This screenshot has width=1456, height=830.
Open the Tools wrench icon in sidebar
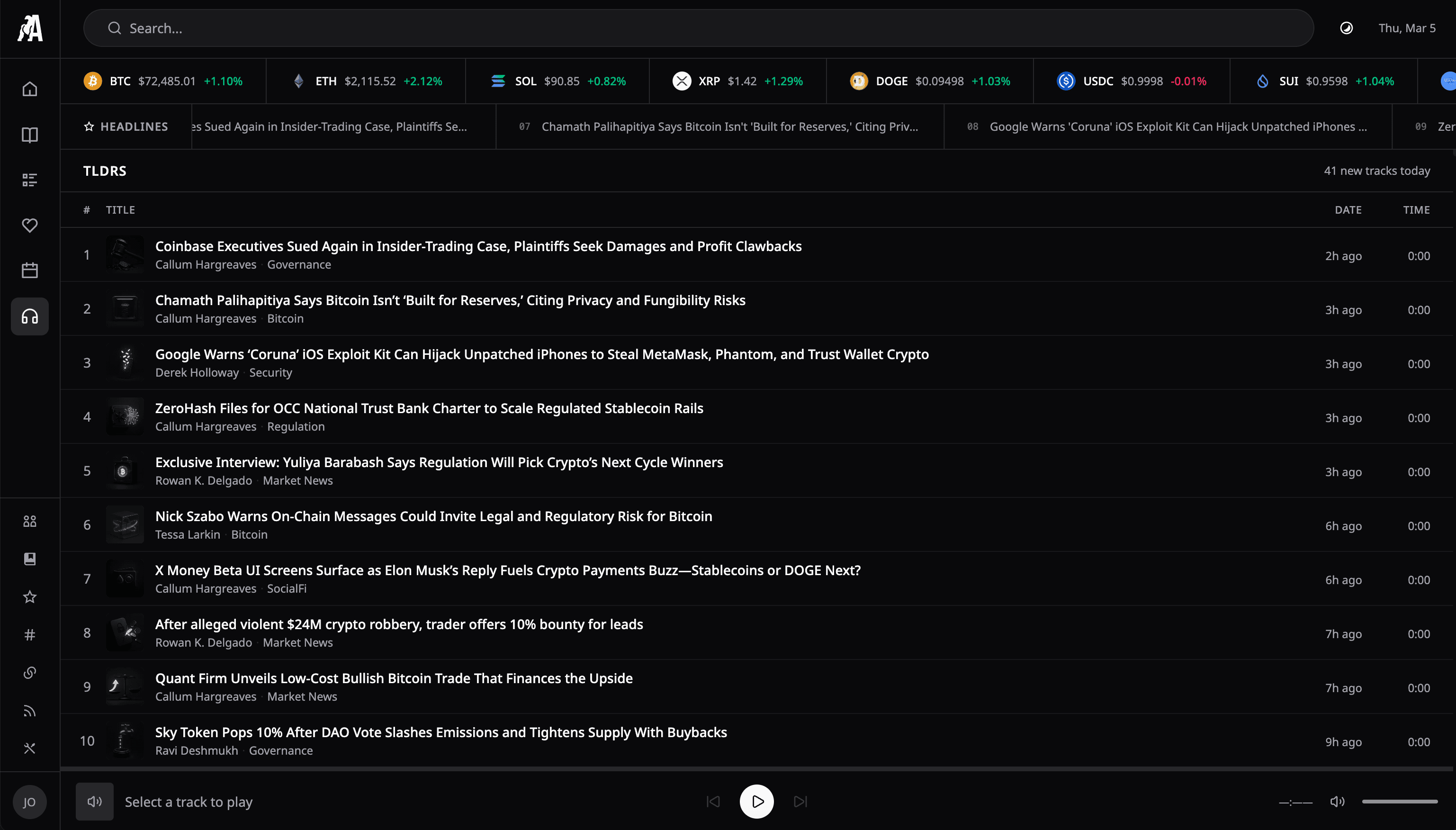[29, 748]
